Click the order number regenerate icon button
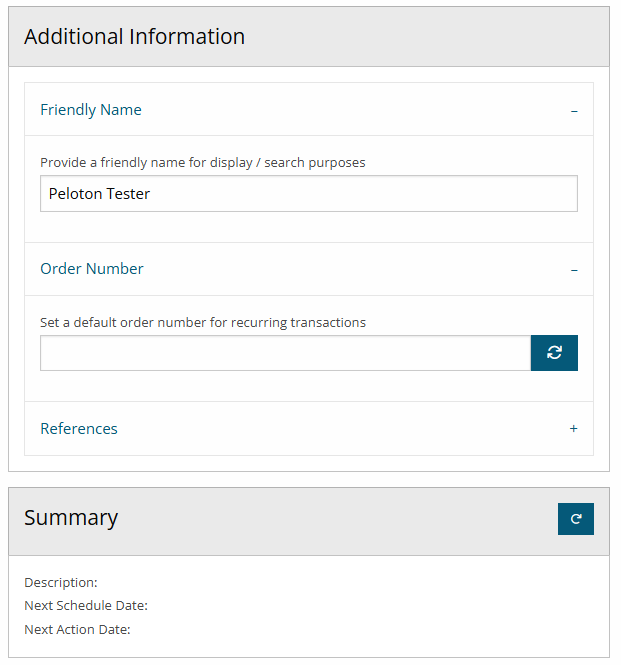This screenshot has width=621, height=665. click(554, 353)
